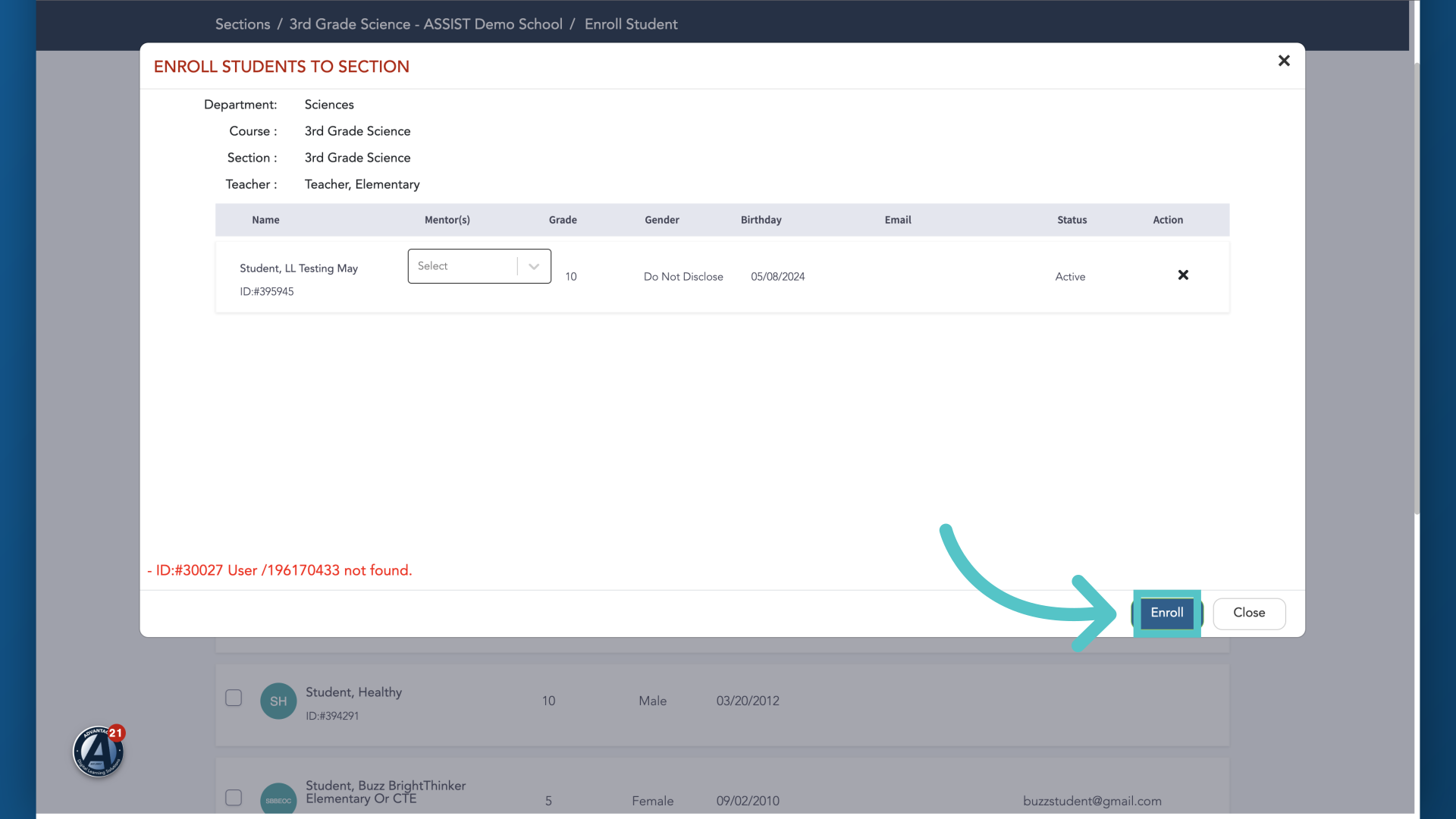Click Do Not Disclose gender value

tap(683, 277)
